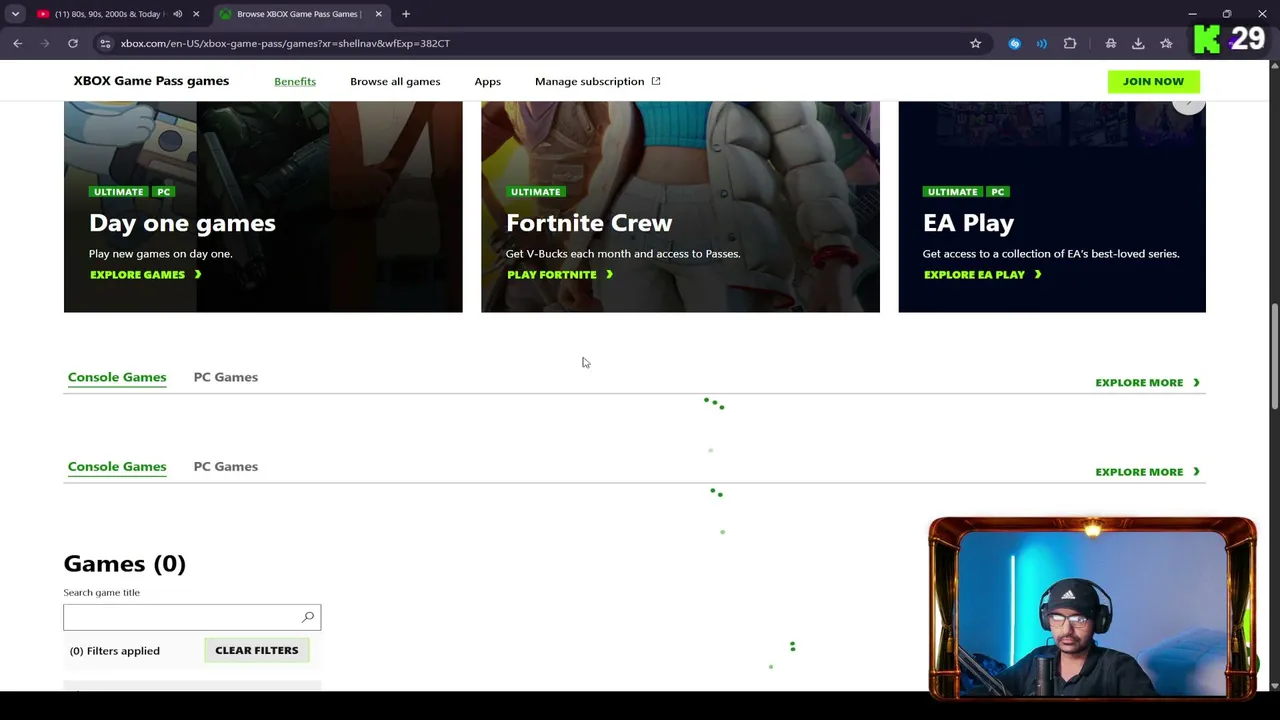Click the lower EXPLORE MORE link
This screenshot has width=1280, height=720.
(x=1147, y=472)
